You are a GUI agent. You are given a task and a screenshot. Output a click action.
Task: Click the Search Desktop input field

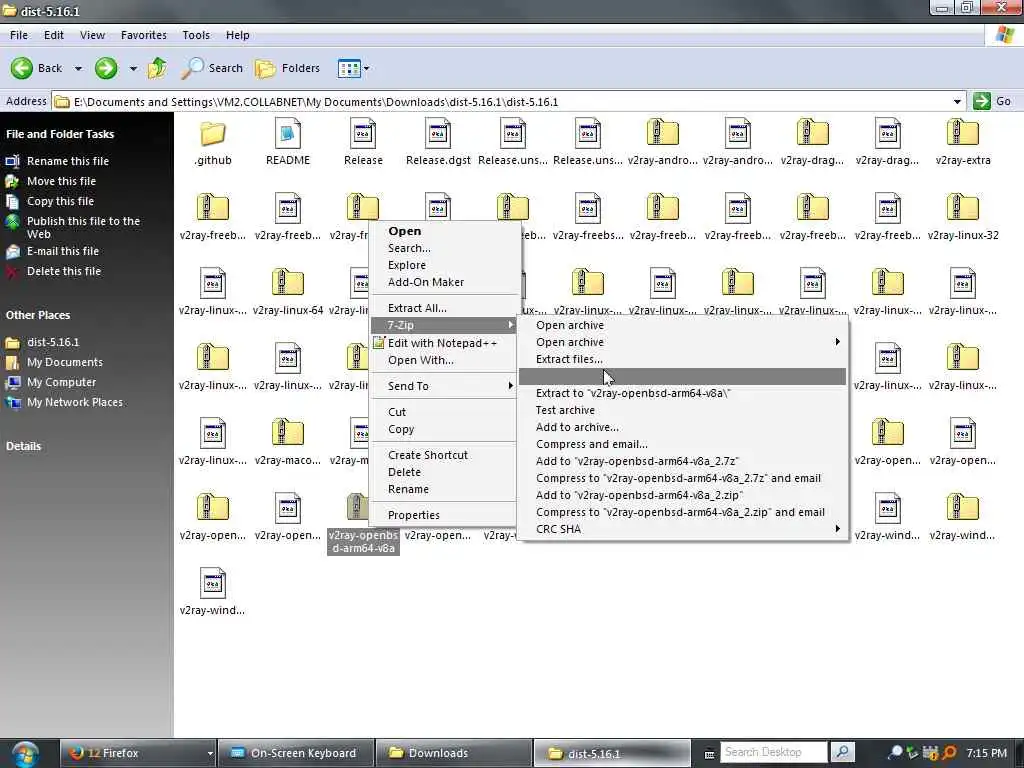773,752
